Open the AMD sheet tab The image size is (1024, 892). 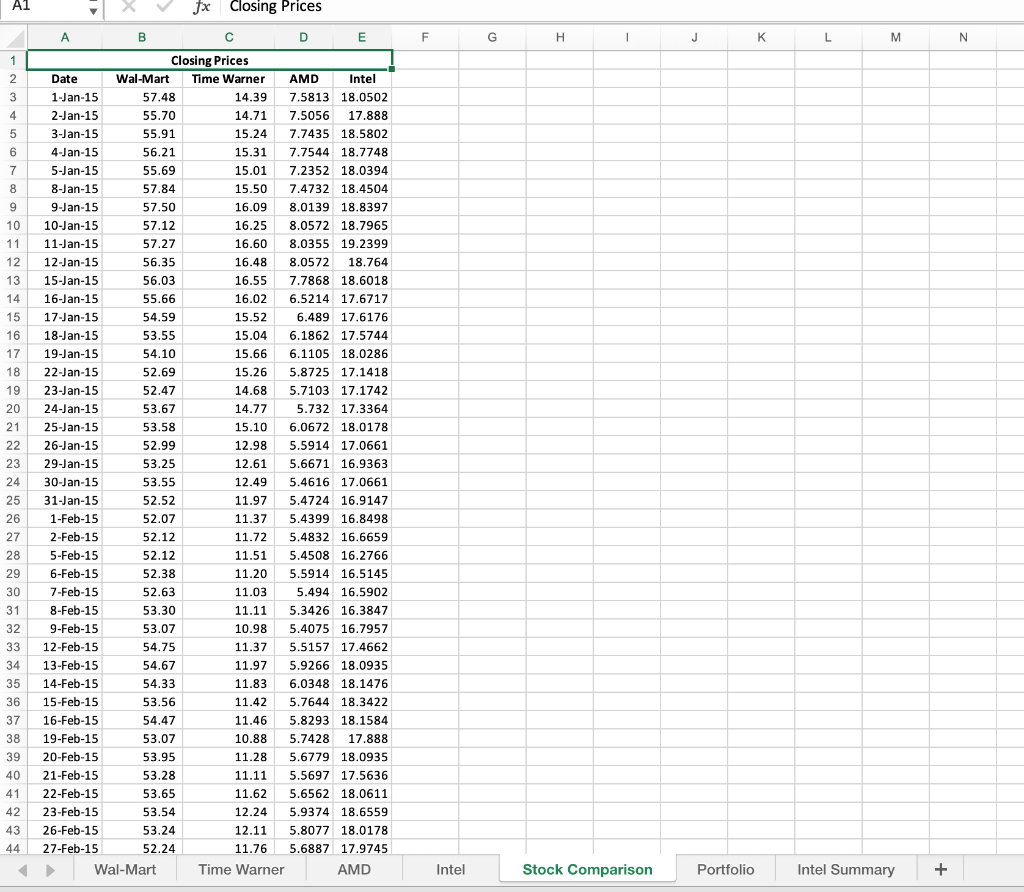[x=354, y=869]
